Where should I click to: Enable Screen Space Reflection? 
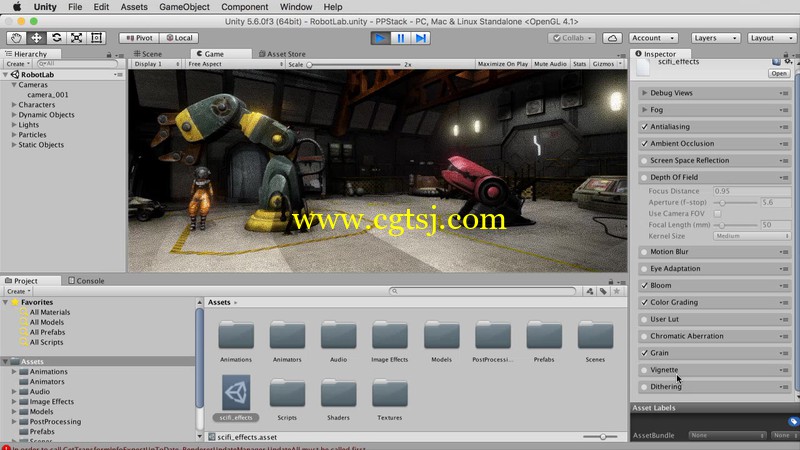click(644, 161)
